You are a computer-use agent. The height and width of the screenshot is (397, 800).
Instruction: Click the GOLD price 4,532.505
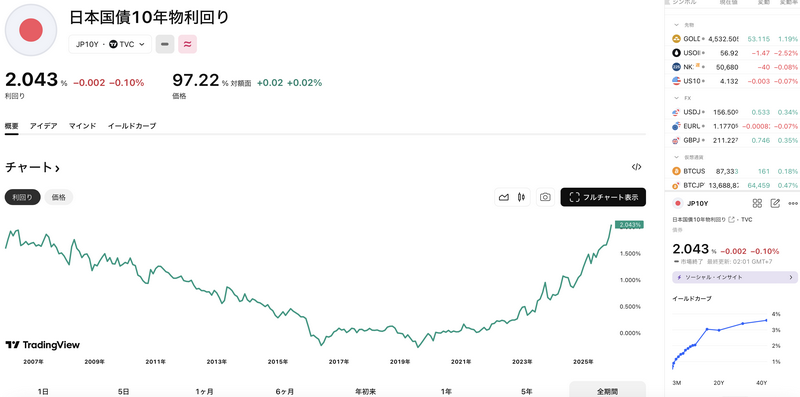[723, 39]
